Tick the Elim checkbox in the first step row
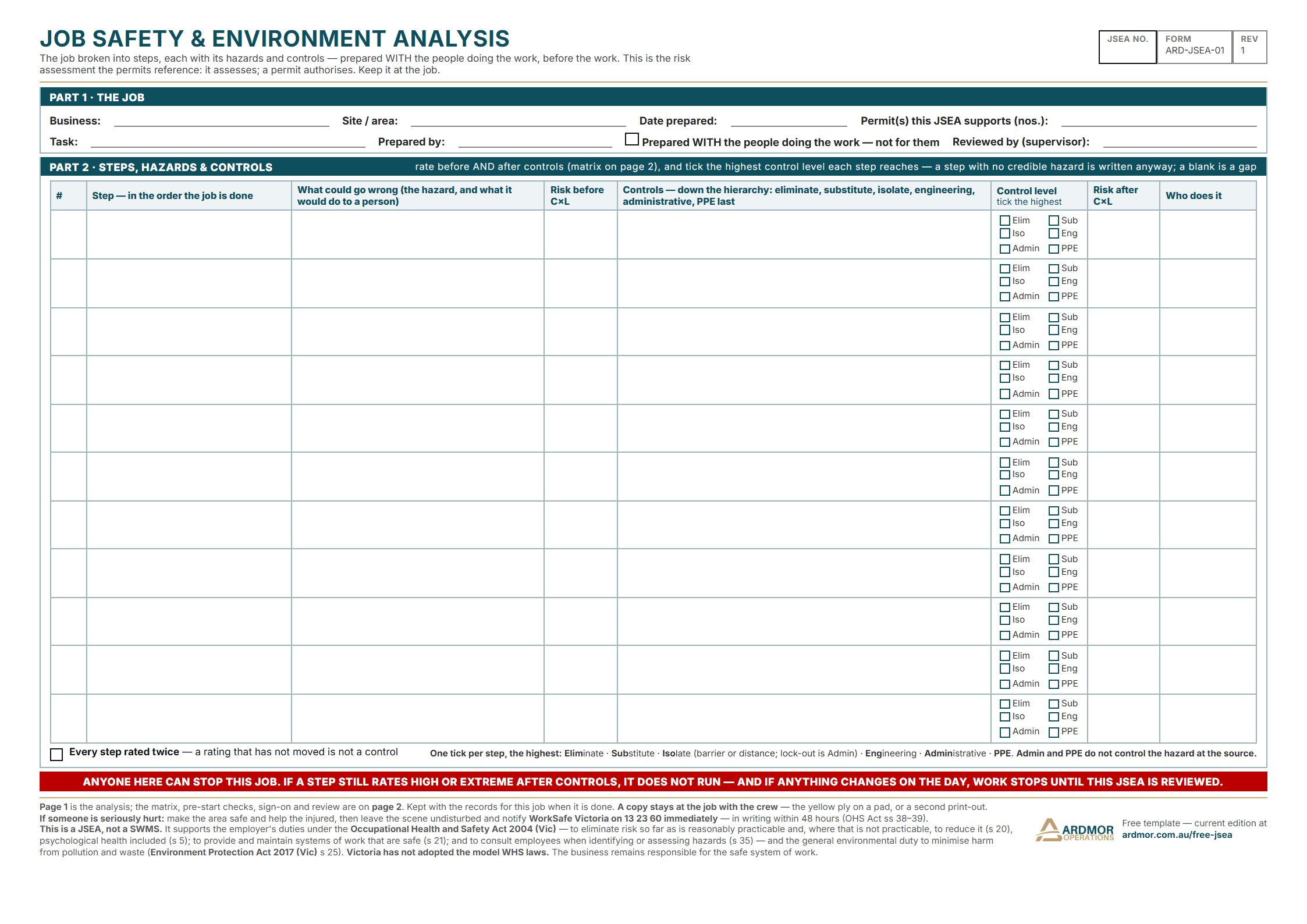Image resolution: width=1307 pixels, height=924 pixels. tap(1005, 221)
